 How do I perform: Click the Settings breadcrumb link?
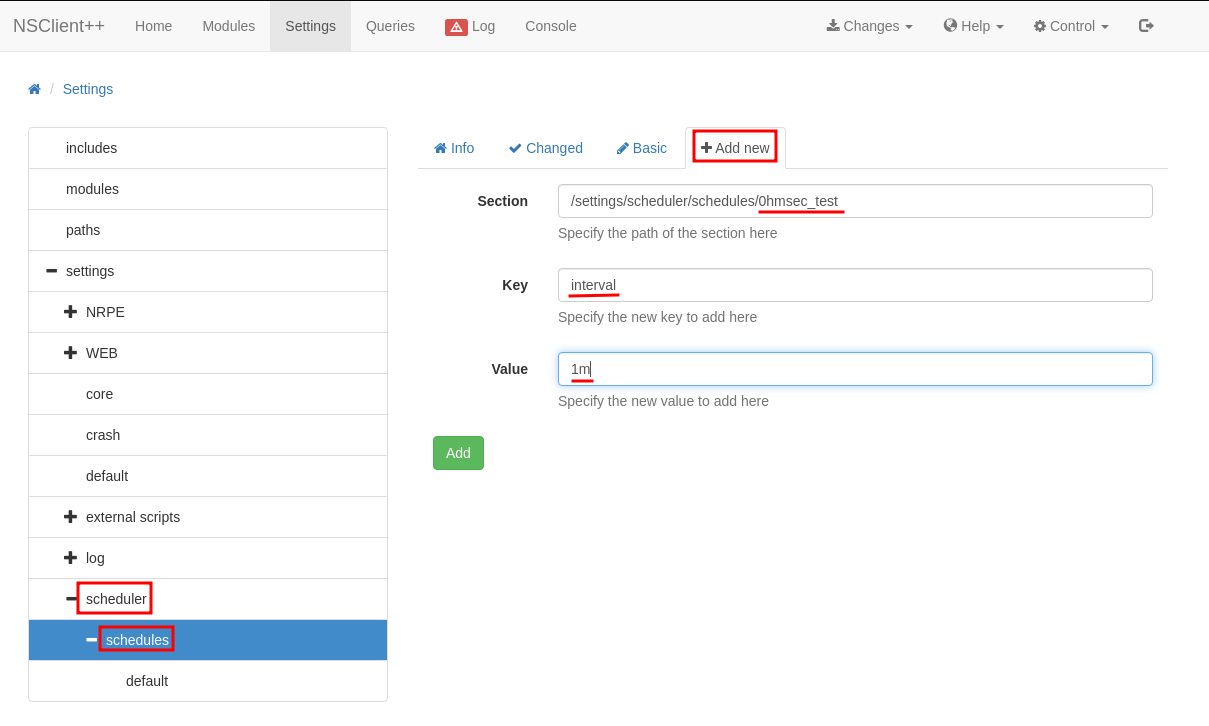click(x=88, y=89)
